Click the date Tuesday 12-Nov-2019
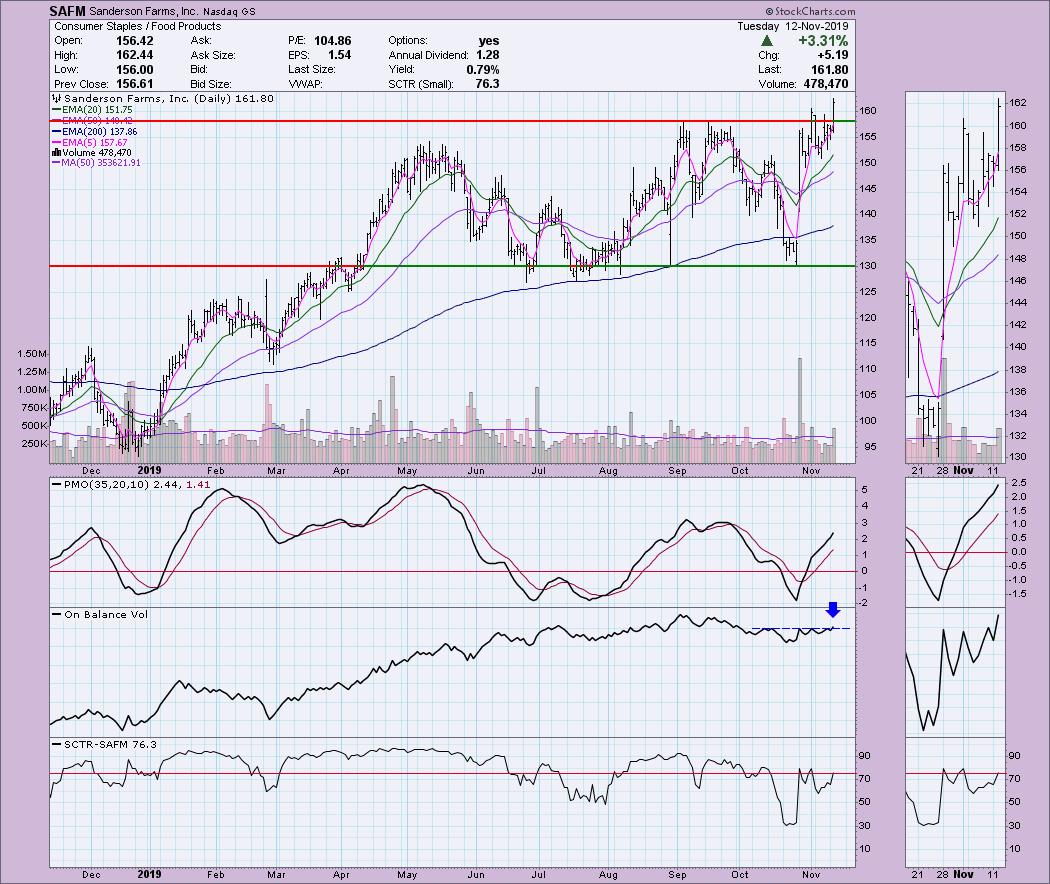 (x=793, y=26)
